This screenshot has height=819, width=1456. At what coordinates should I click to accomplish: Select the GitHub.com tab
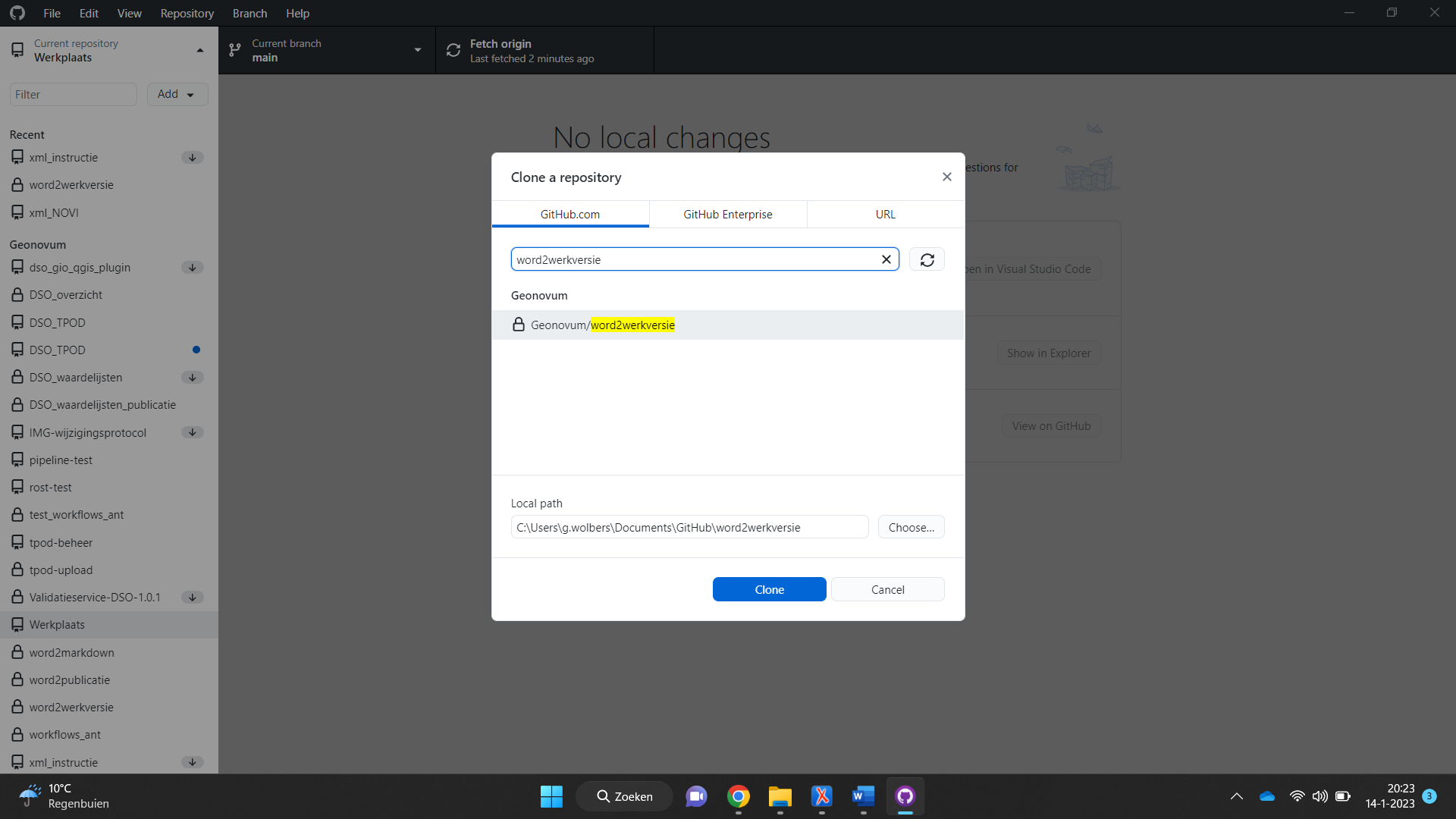pyautogui.click(x=570, y=215)
